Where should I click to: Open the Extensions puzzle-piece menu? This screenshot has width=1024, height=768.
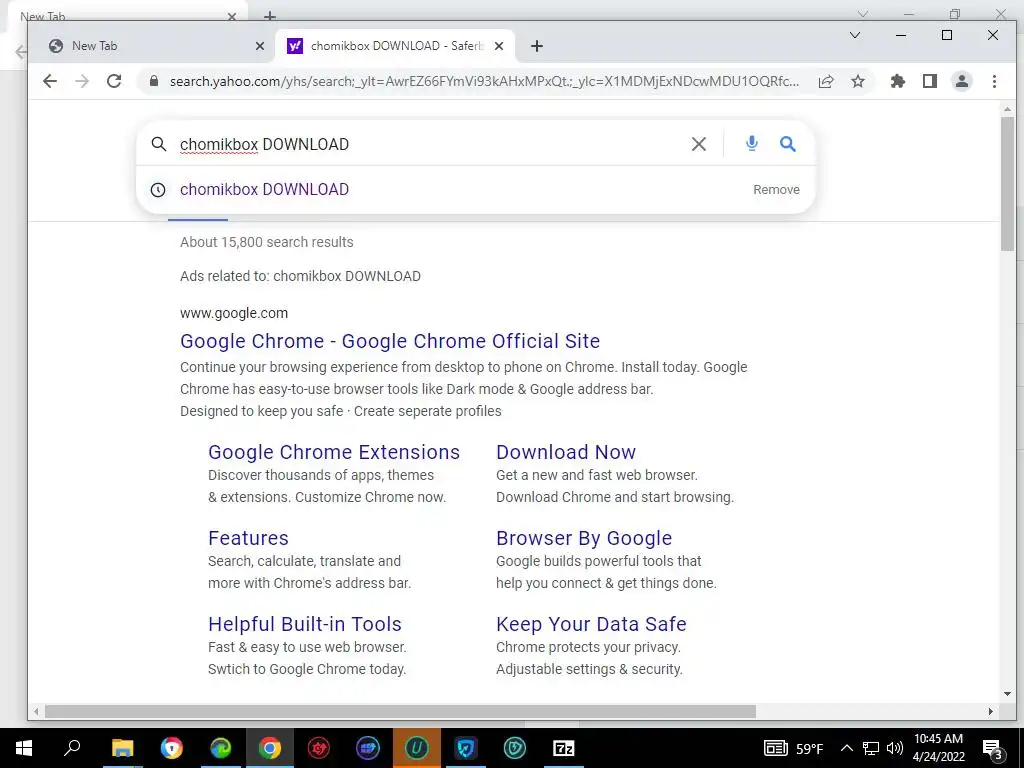click(x=898, y=81)
